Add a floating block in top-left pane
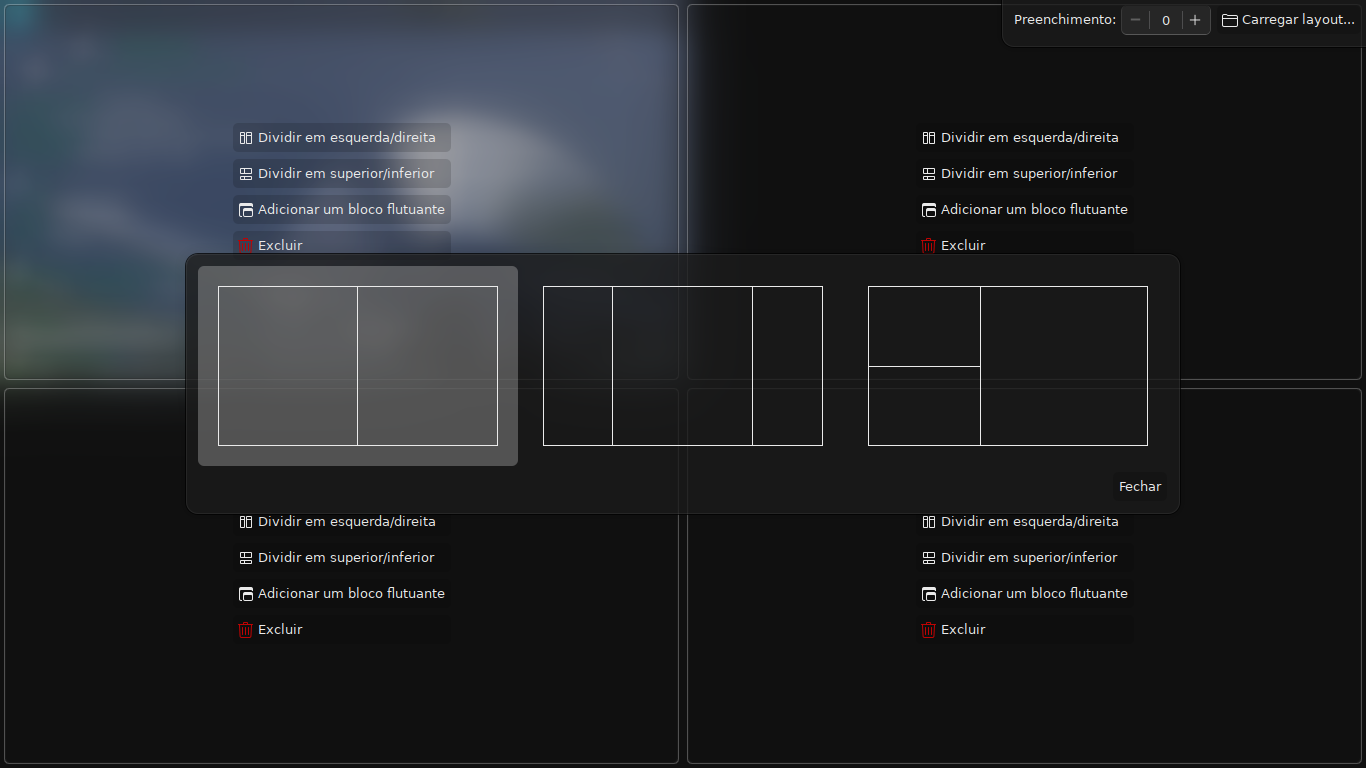 [x=342, y=210]
